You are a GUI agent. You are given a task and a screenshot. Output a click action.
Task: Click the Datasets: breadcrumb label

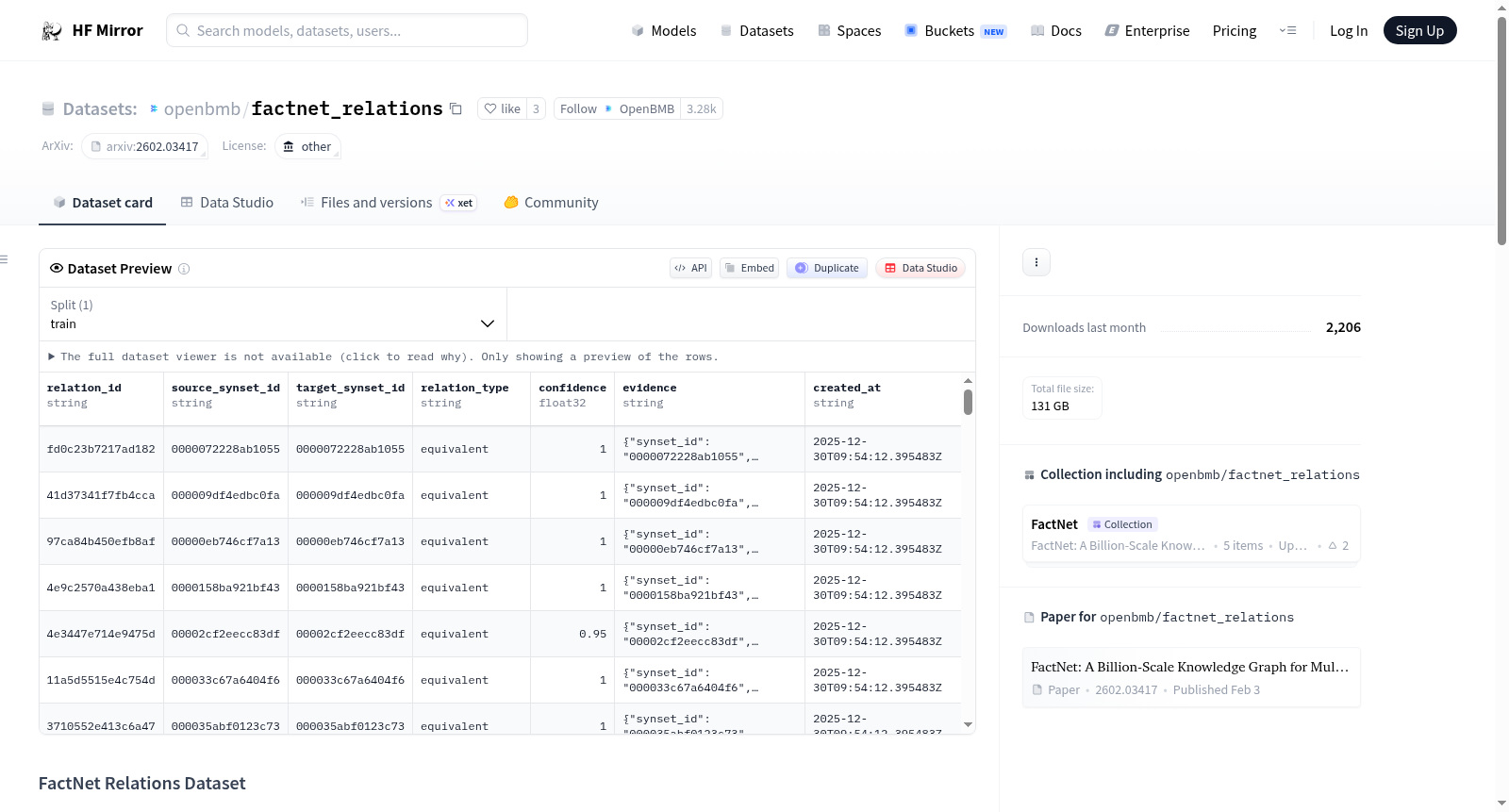pos(100,108)
